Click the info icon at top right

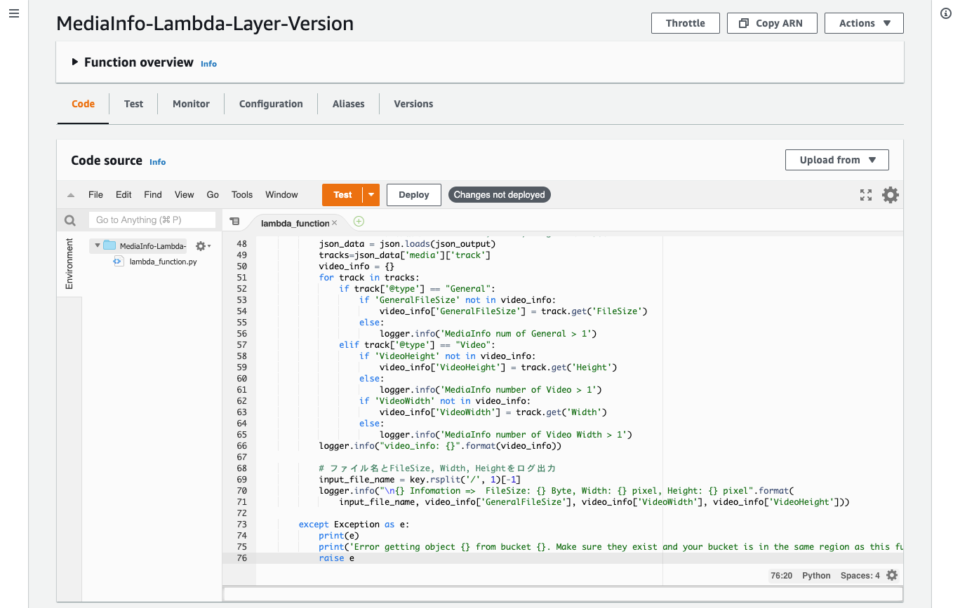tap(946, 14)
